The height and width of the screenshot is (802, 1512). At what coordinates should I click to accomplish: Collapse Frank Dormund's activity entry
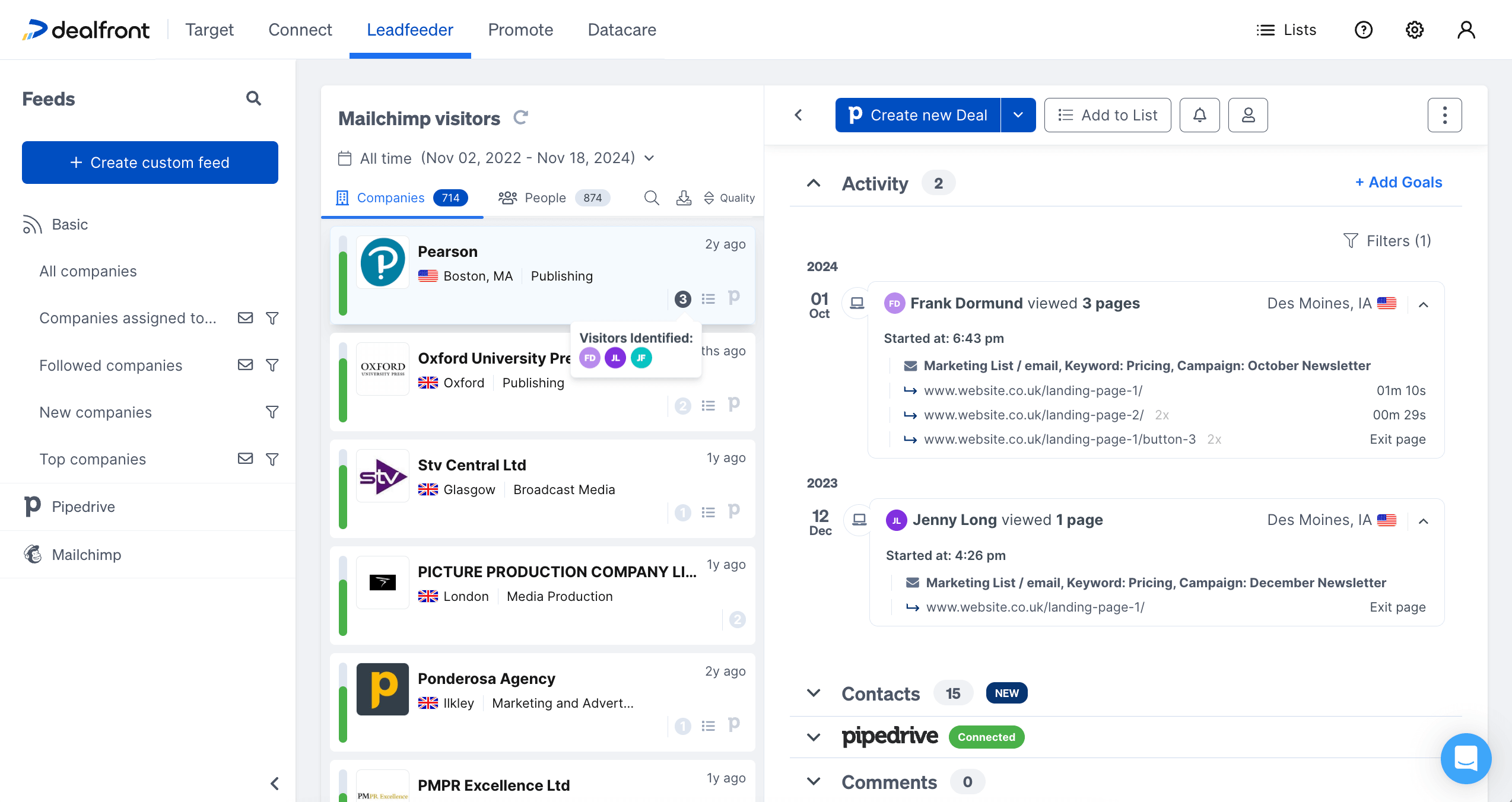(1424, 304)
